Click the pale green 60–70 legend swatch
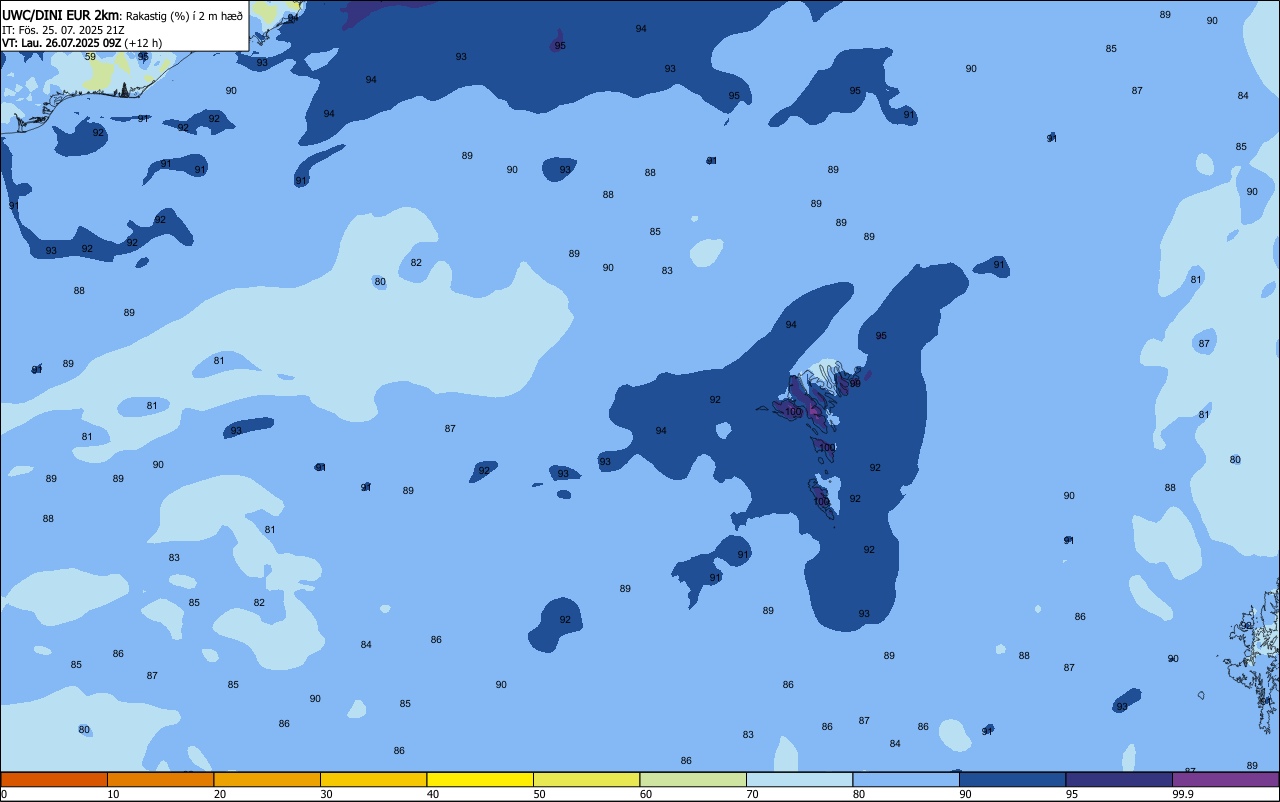The image size is (1280, 802). 693,779
